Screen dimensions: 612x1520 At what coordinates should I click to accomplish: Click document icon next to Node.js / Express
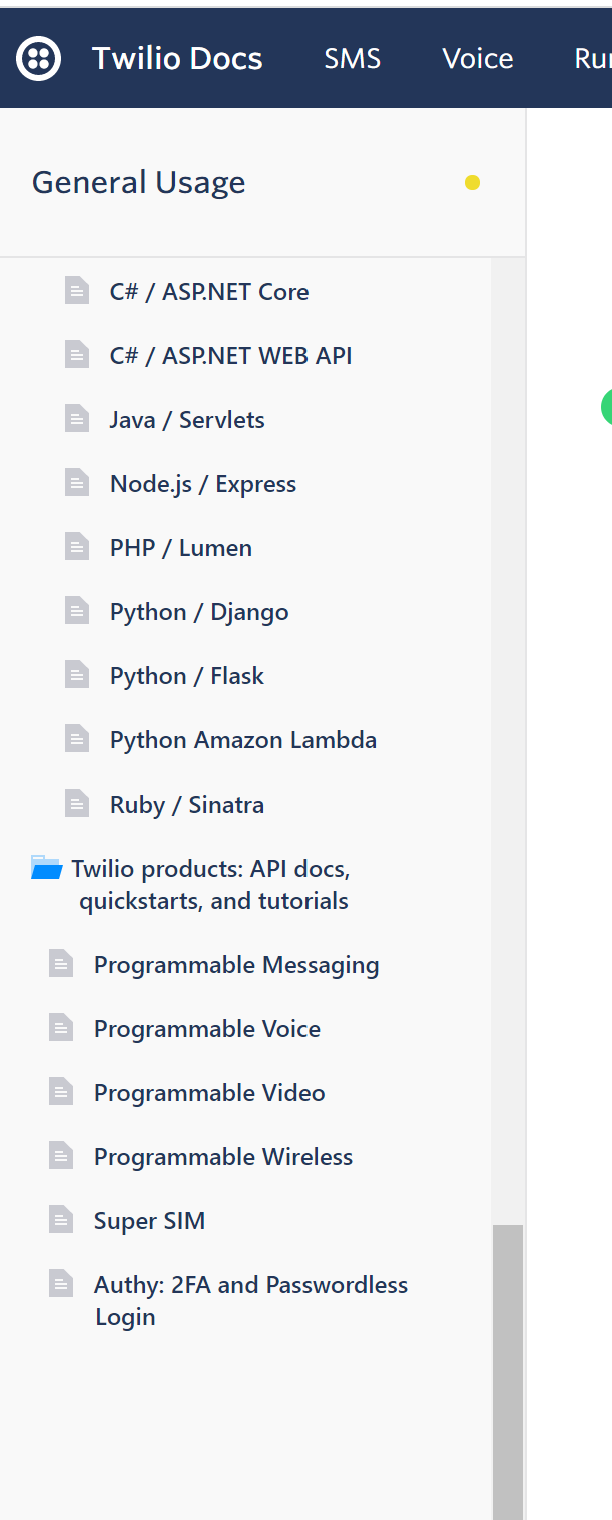tap(77, 483)
